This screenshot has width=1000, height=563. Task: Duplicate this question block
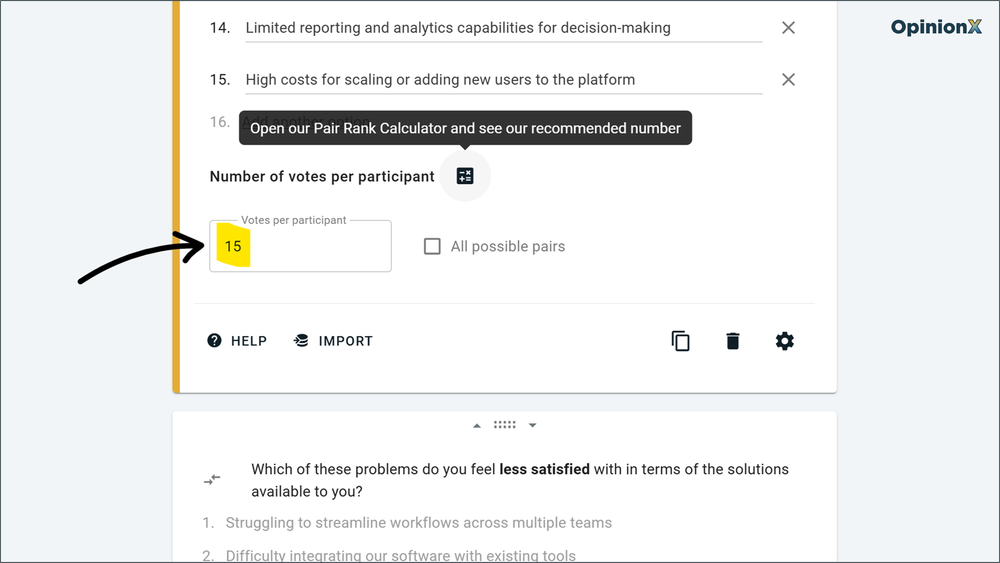click(x=680, y=341)
